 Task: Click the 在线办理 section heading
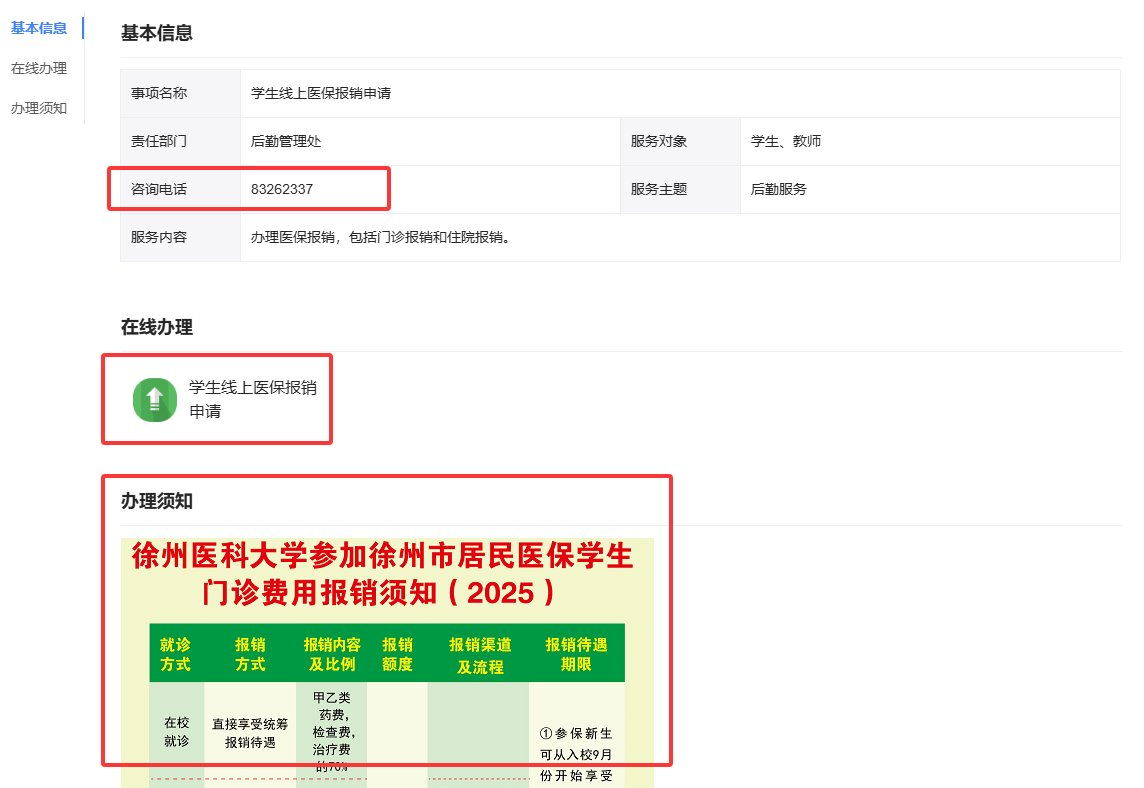[156, 327]
